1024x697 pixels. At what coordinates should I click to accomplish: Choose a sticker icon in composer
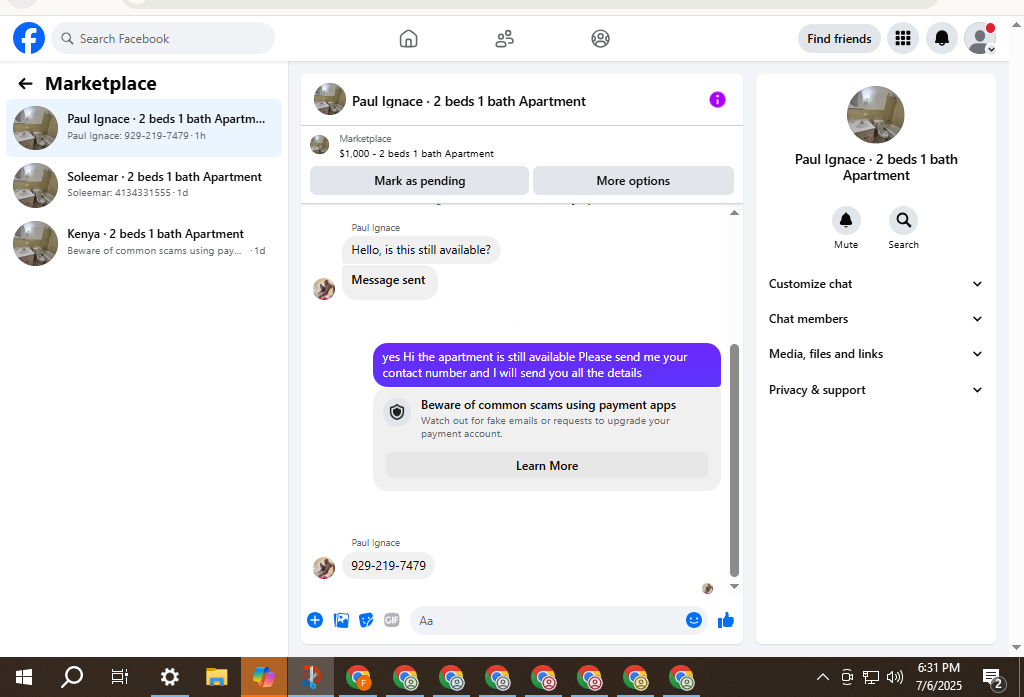coord(366,620)
